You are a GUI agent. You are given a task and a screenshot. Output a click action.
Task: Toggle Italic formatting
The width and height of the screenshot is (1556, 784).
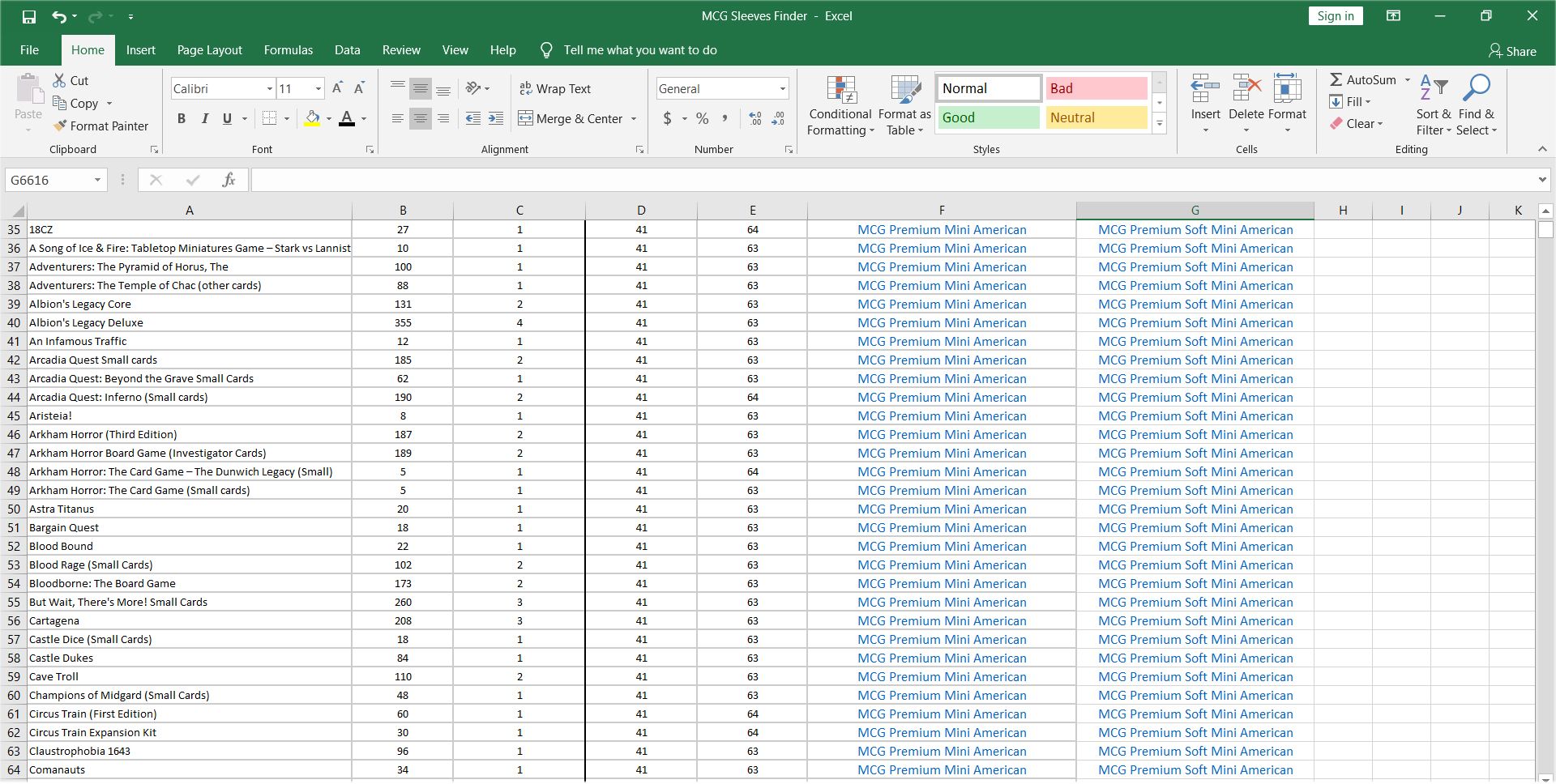tap(204, 118)
